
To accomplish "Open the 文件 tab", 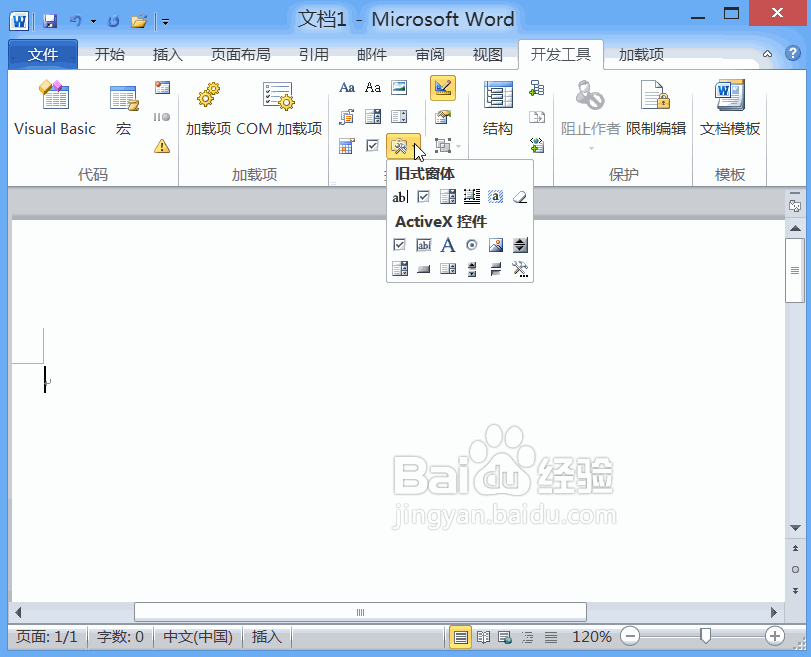I will [43, 54].
